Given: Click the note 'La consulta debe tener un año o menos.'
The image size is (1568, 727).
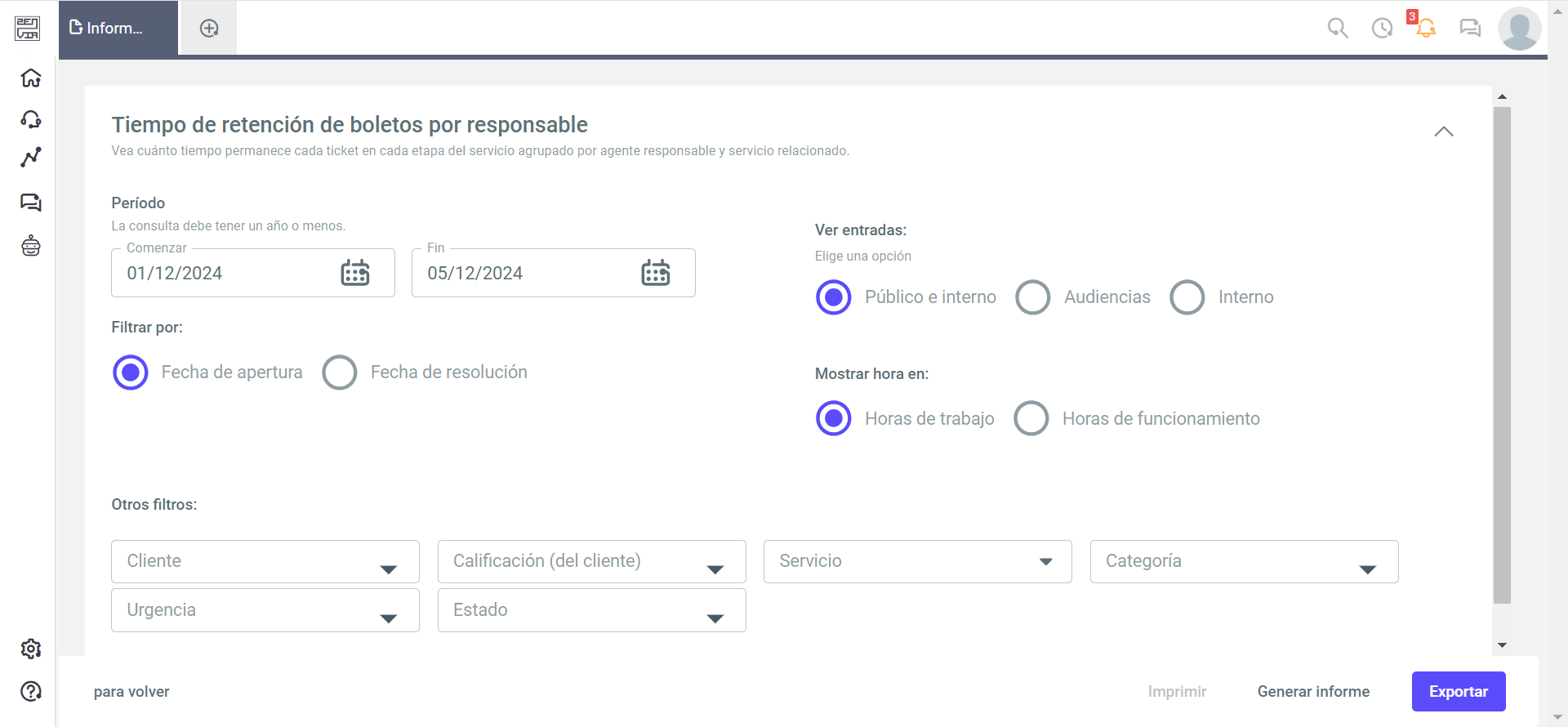Looking at the screenshot, I should tap(229, 226).
